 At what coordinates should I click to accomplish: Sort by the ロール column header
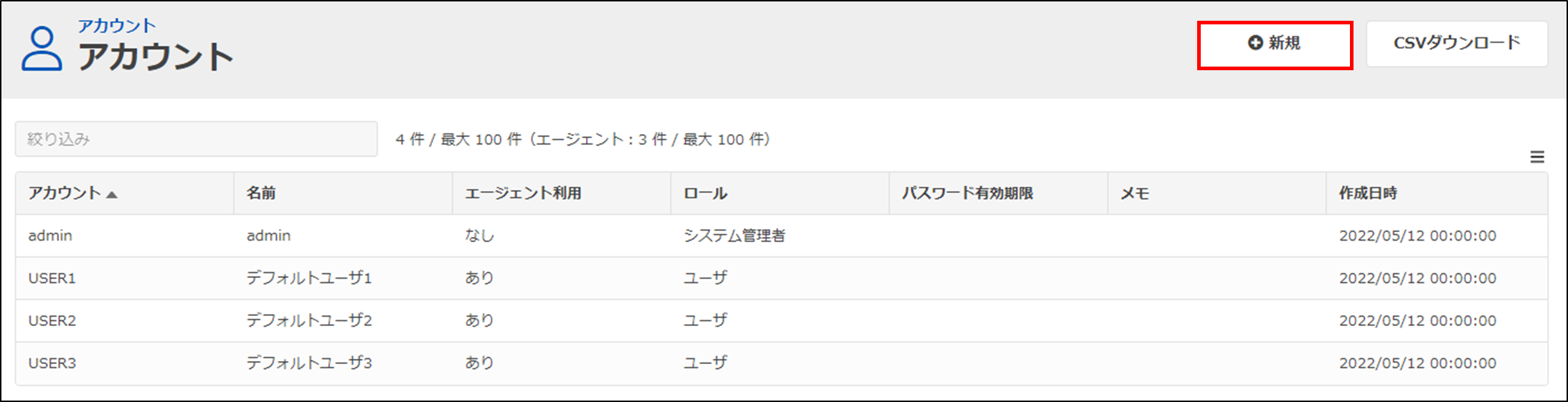(705, 193)
